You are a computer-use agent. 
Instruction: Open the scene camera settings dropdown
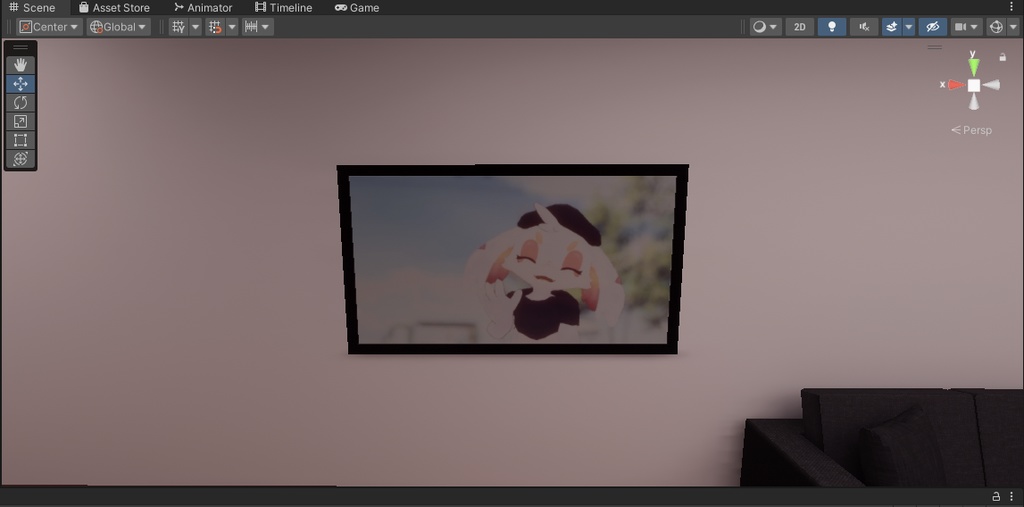967,27
